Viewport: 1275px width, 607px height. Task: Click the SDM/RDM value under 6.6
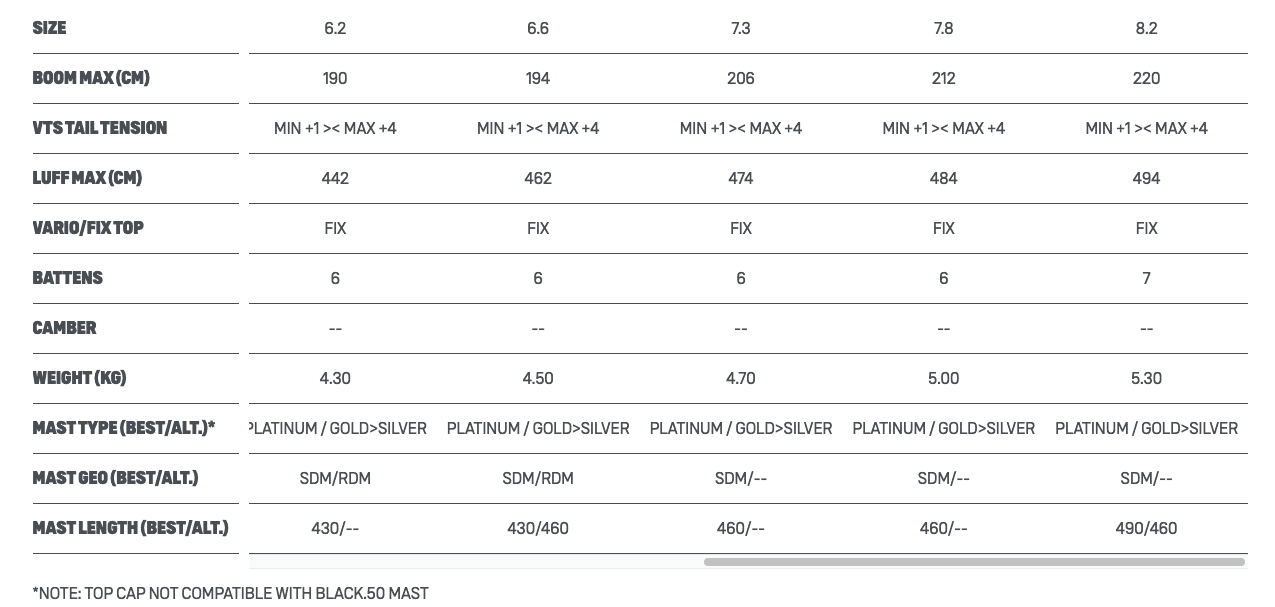[x=538, y=478]
